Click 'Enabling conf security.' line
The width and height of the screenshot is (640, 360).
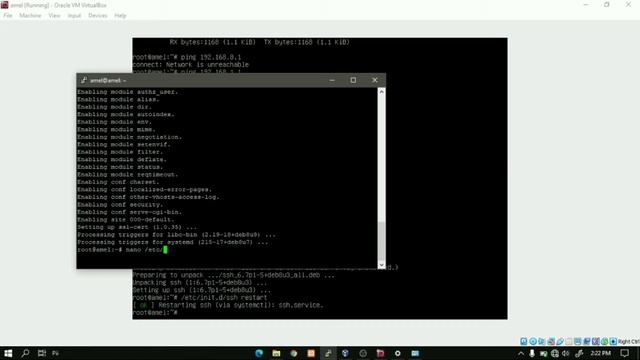point(120,204)
